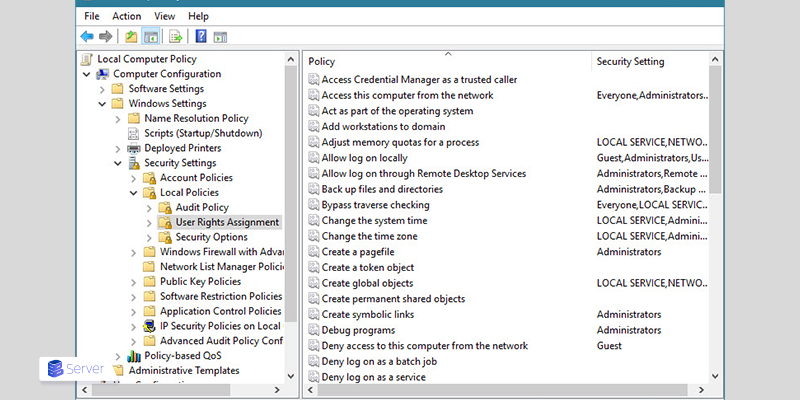The width and height of the screenshot is (800, 400).
Task: Select Create permanent shared objects policy
Action: coord(393,299)
